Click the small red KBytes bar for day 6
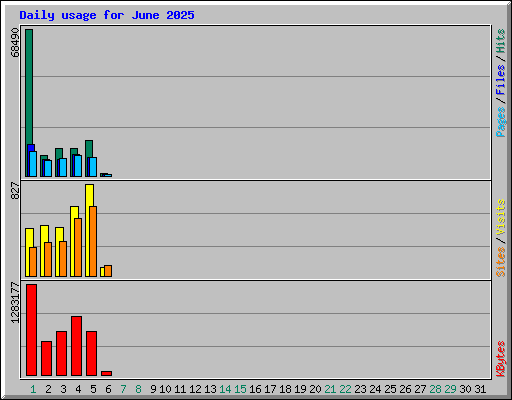This screenshot has height=400, width=512. click(106, 373)
